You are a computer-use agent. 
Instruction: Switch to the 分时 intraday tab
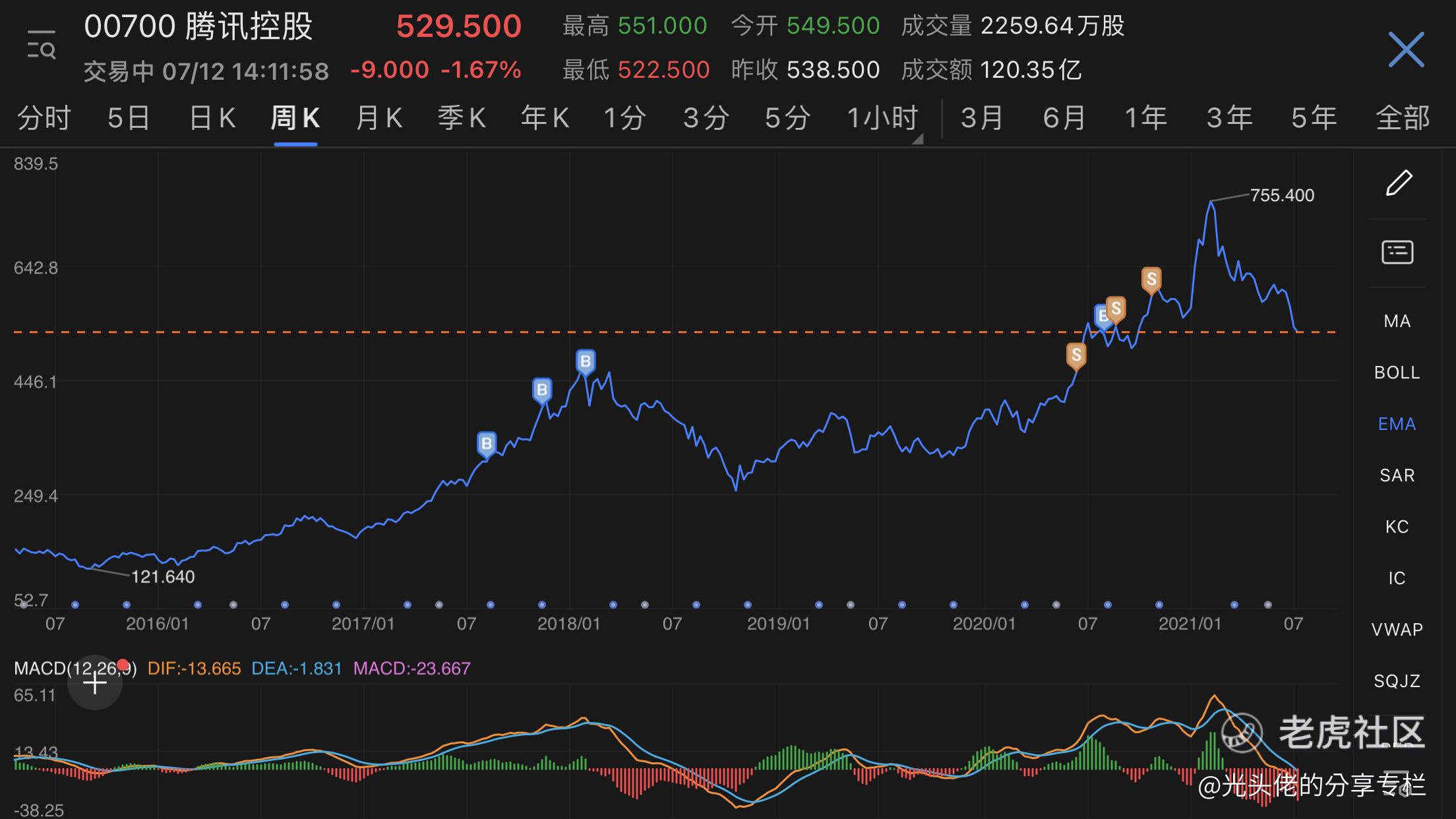point(44,118)
